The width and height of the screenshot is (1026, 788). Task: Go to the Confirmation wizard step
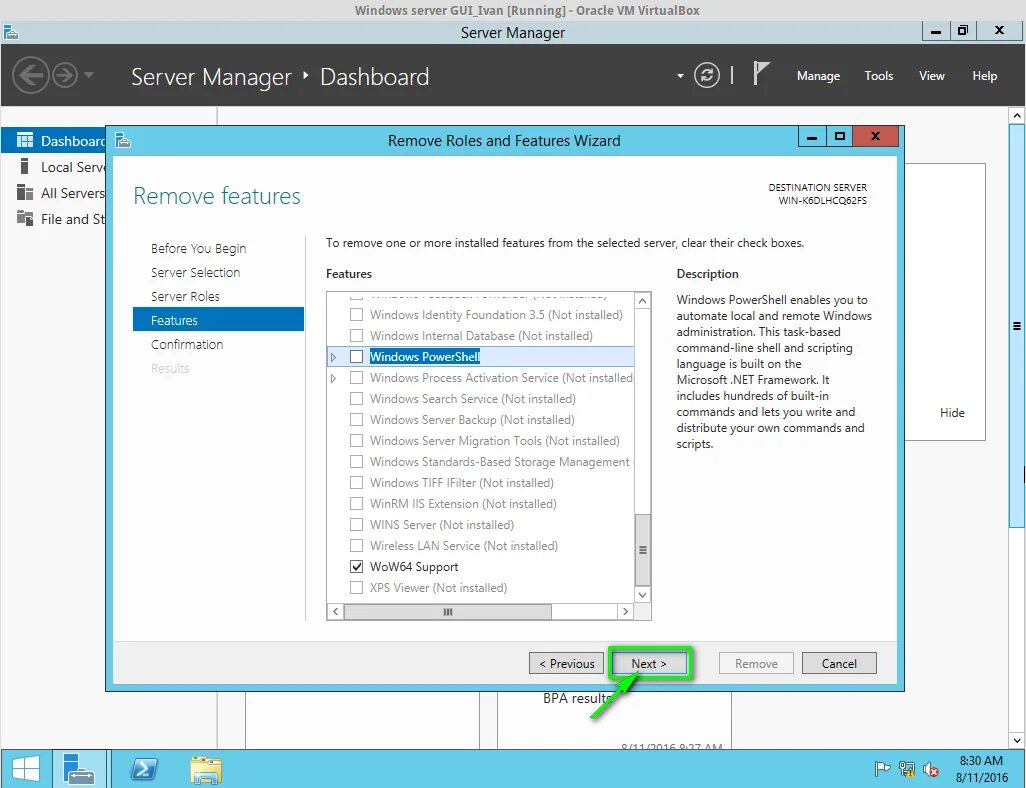click(186, 344)
